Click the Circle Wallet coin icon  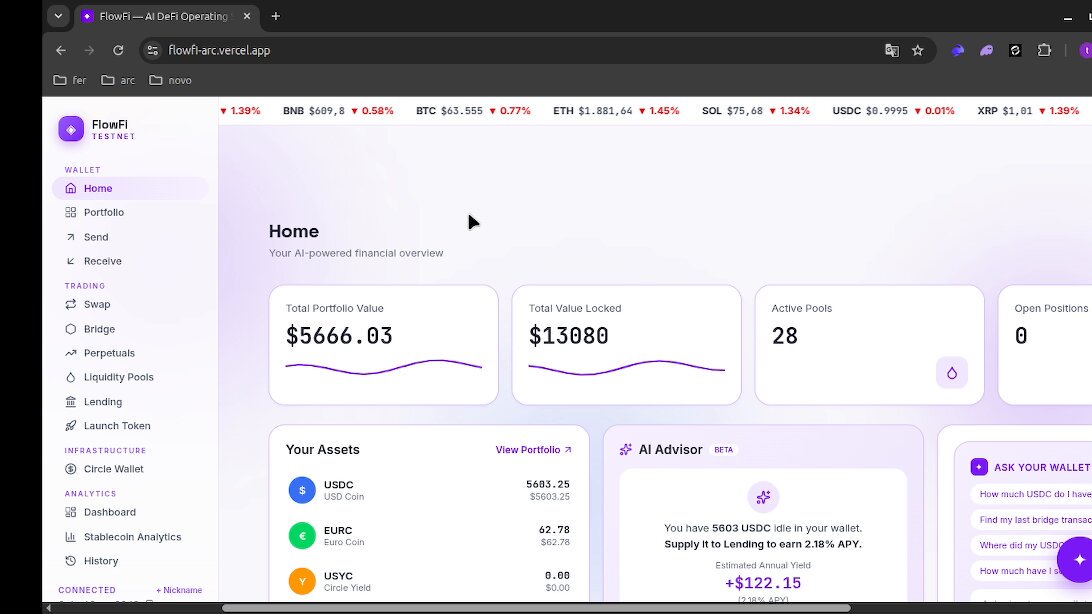coord(70,469)
